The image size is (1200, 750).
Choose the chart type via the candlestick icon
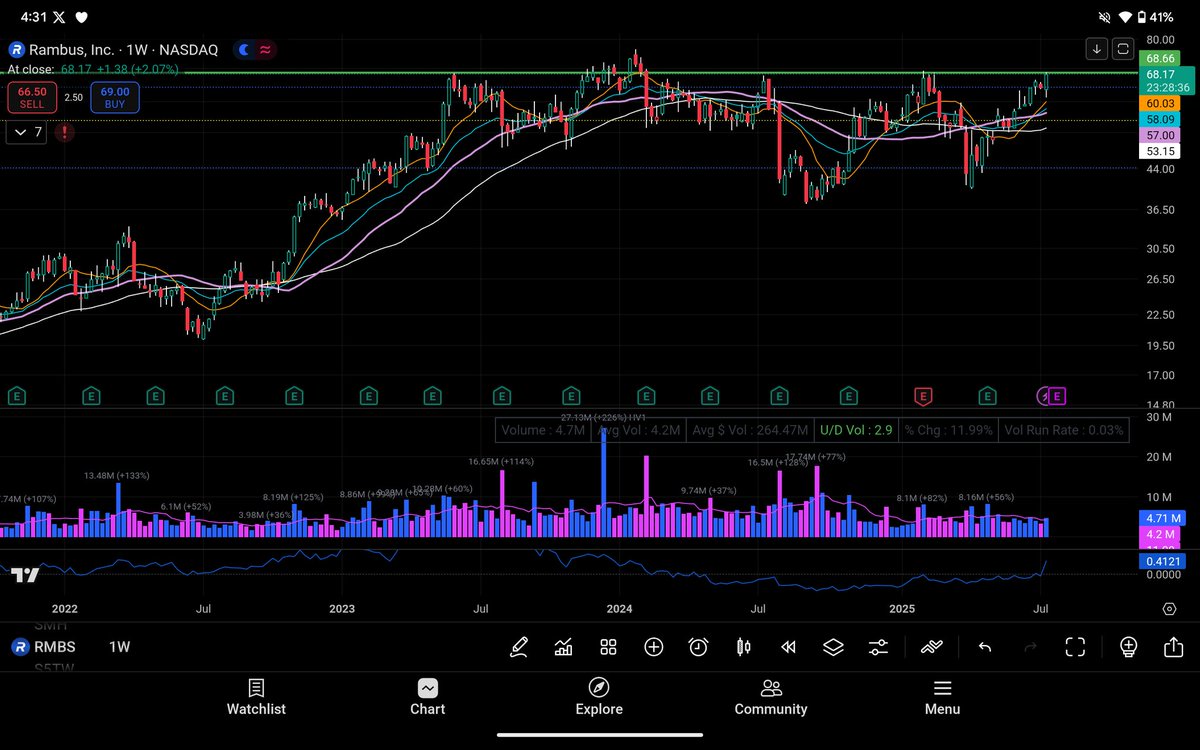pos(743,647)
